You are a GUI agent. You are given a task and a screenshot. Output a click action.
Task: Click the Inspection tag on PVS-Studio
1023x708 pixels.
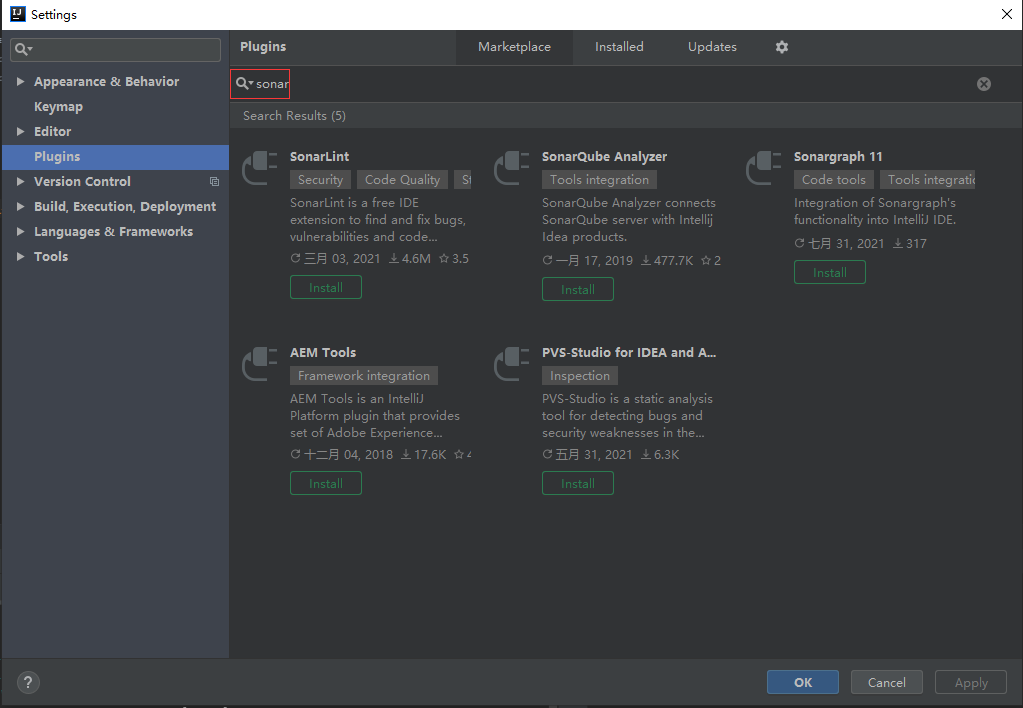tap(579, 375)
